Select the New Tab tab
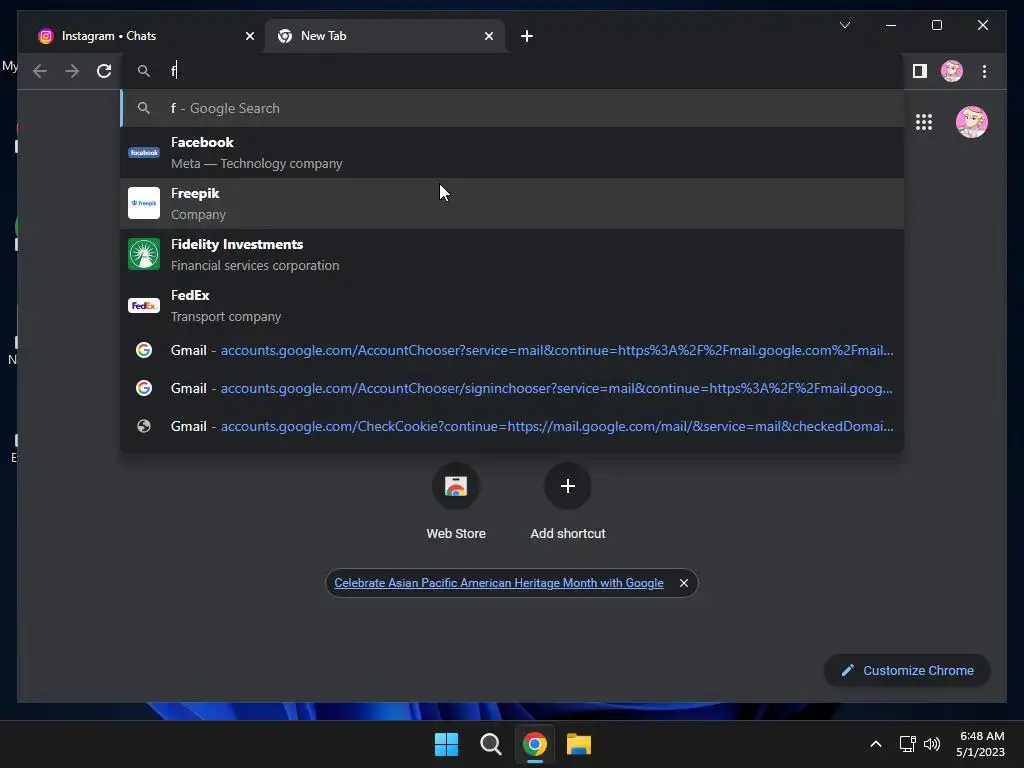 [385, 36]
